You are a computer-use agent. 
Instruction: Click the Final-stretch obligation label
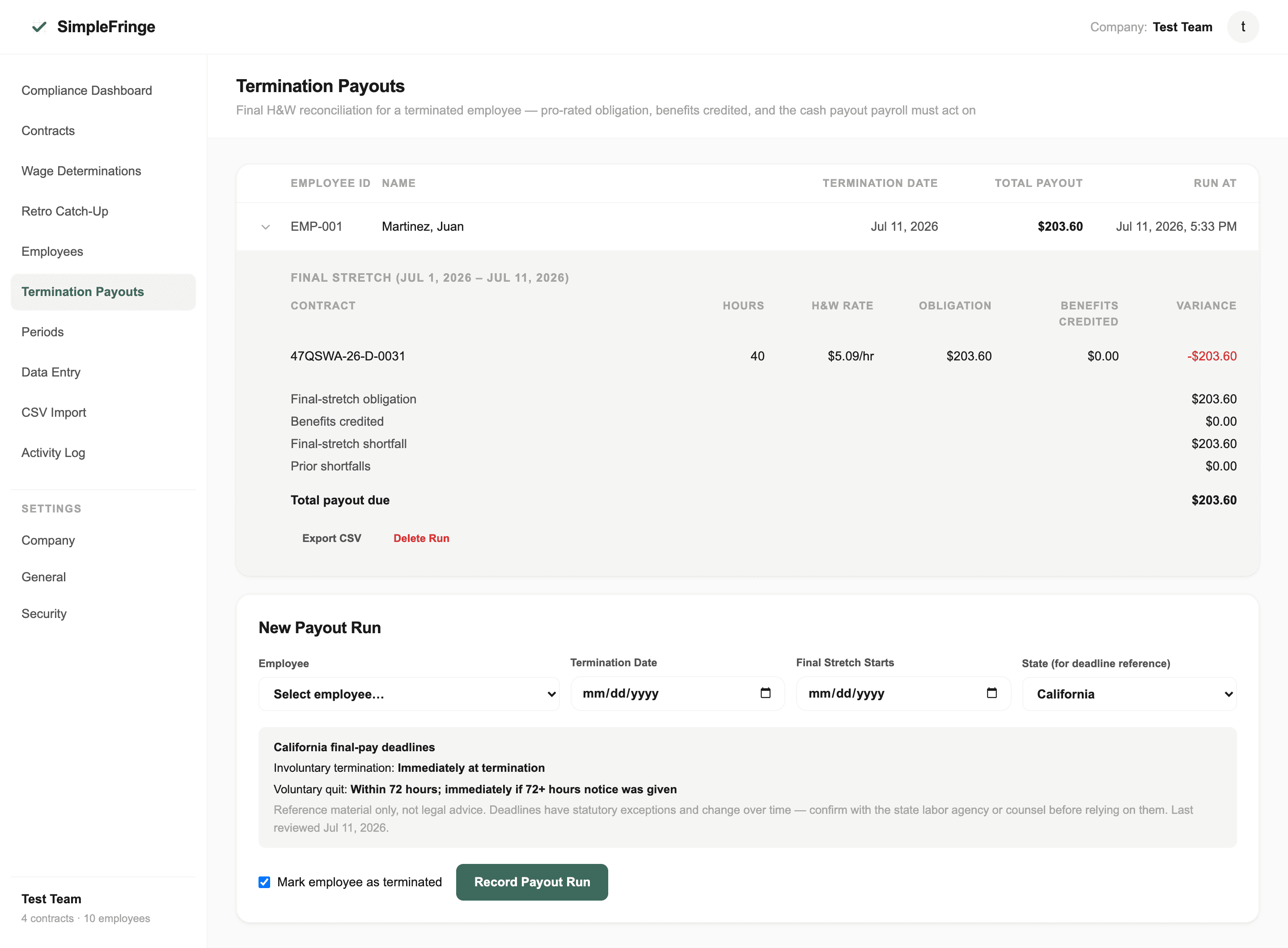click(354, 399)
